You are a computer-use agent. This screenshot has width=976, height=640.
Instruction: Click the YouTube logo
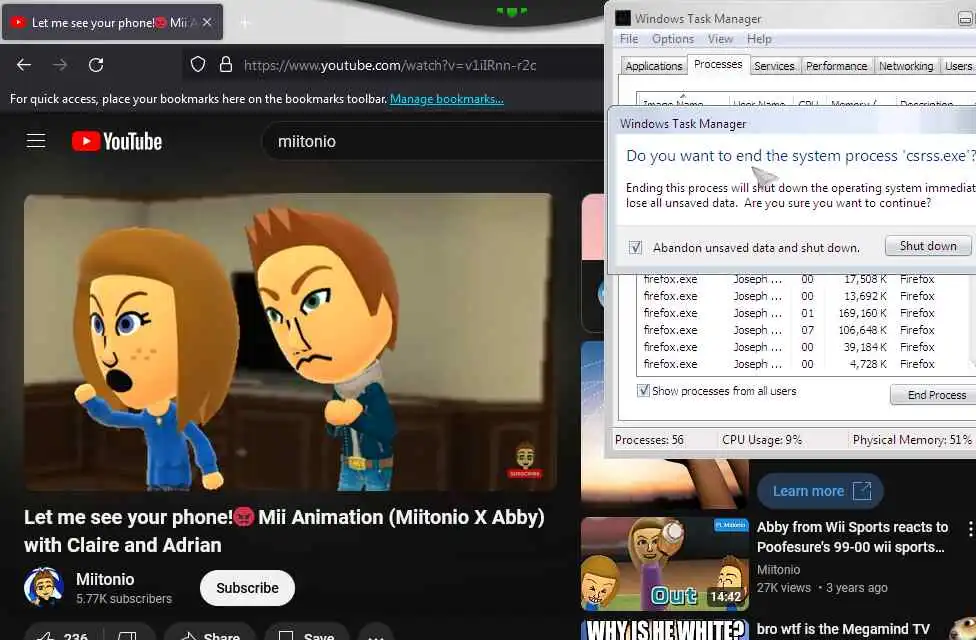(117, 141)
